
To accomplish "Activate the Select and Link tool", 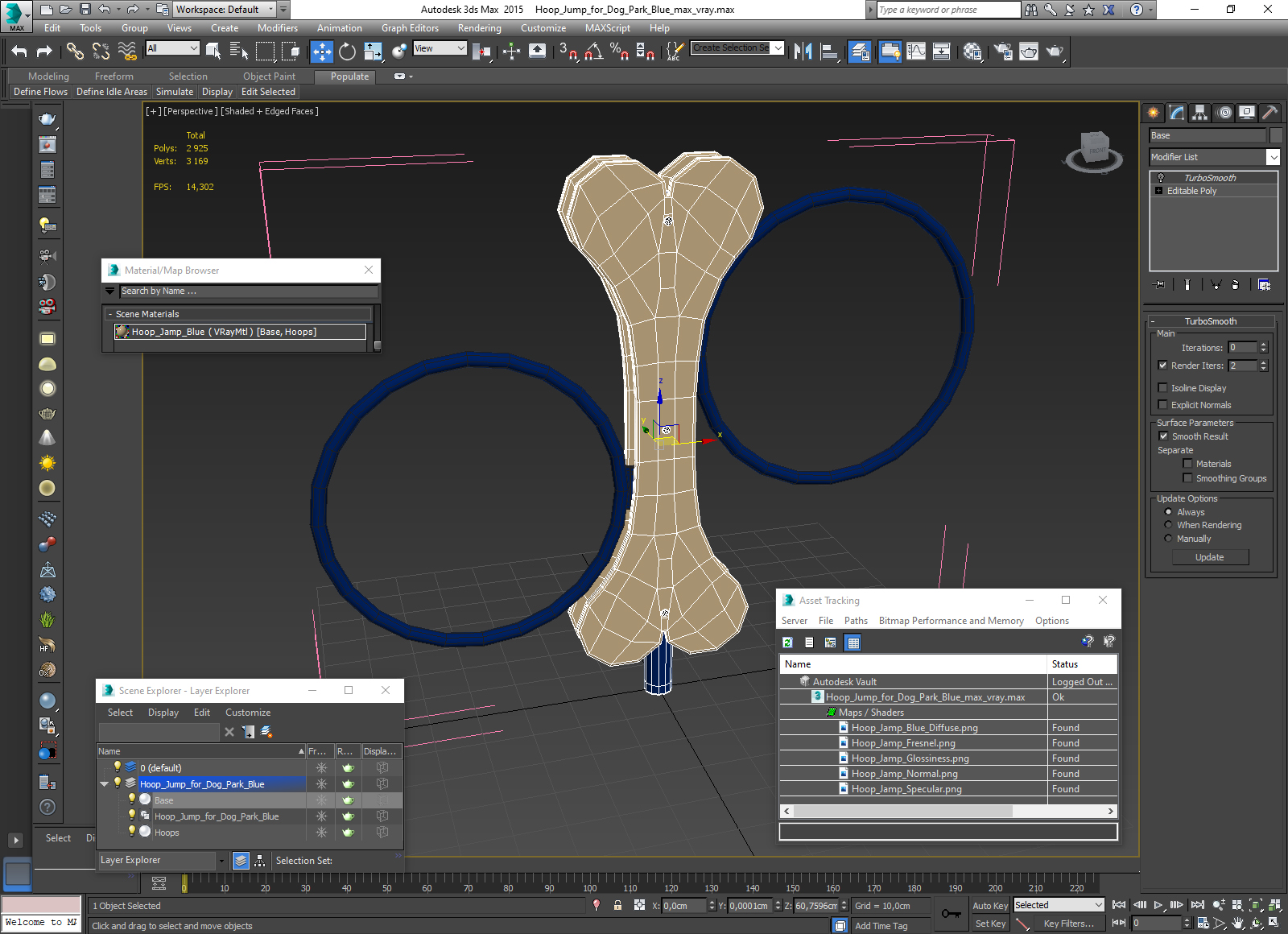I will 75,52.
